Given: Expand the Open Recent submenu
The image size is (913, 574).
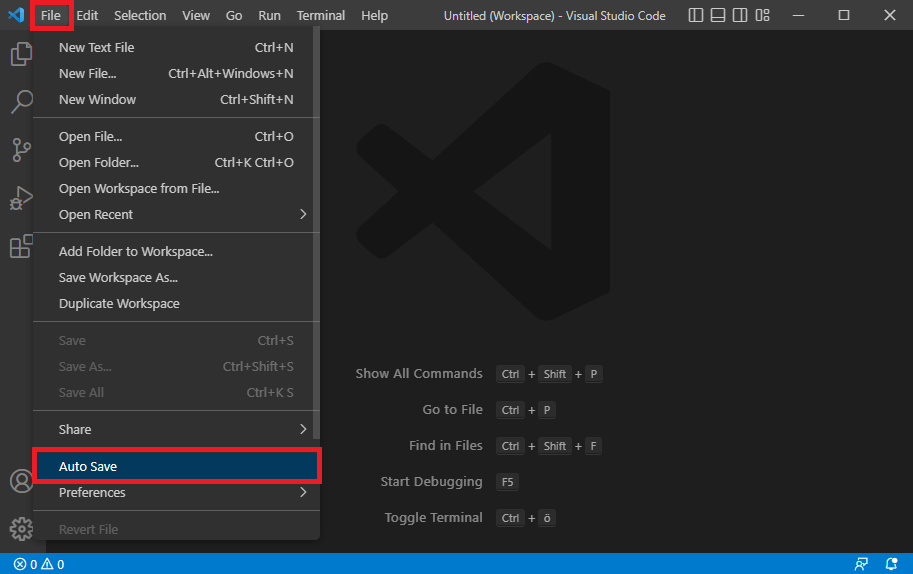Looking at the screenshot, I should pyautogui.click(x=176, y=214).
